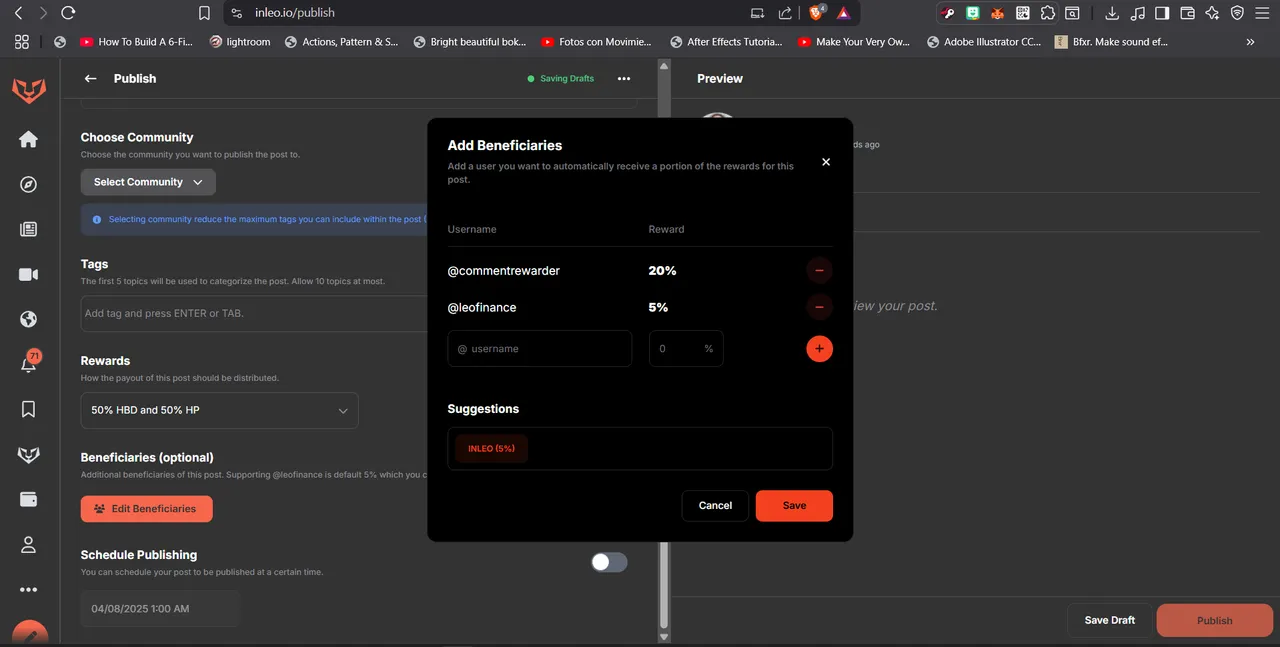Reload the page
The height and width of the screenshot is (647, 1280).
click(68, 13)
